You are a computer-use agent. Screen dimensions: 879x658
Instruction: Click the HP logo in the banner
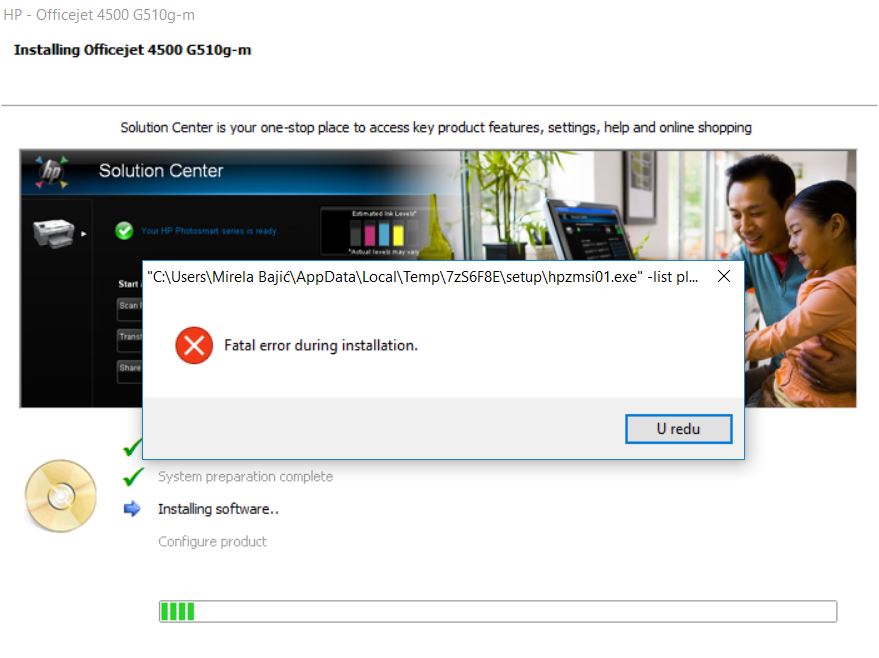click(52, 172)
